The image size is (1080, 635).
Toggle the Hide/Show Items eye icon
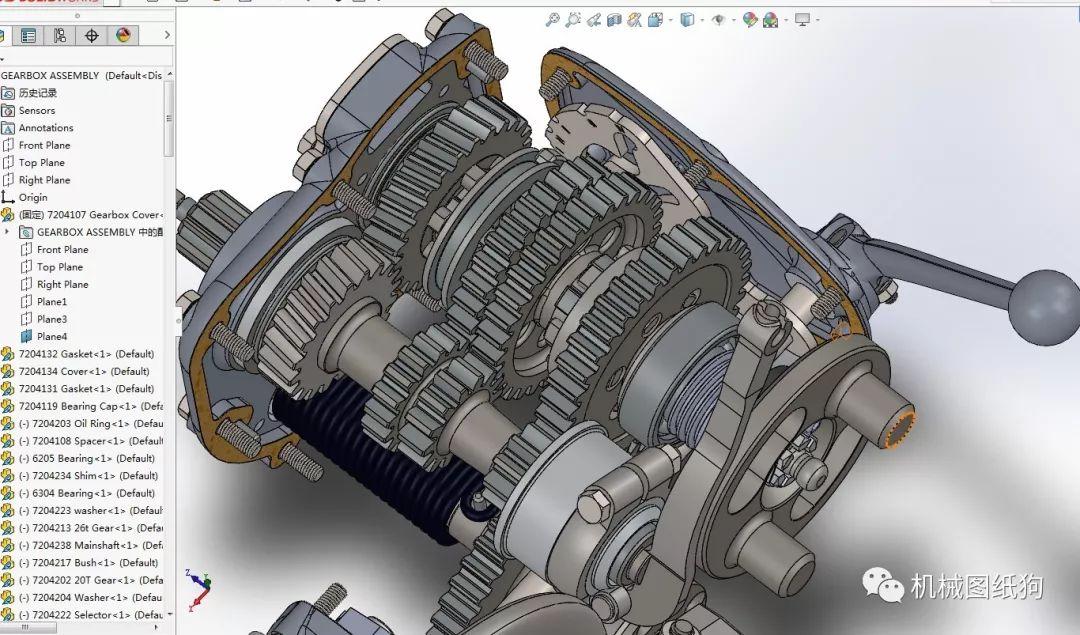pyautogui.click(x=719, y=18)
